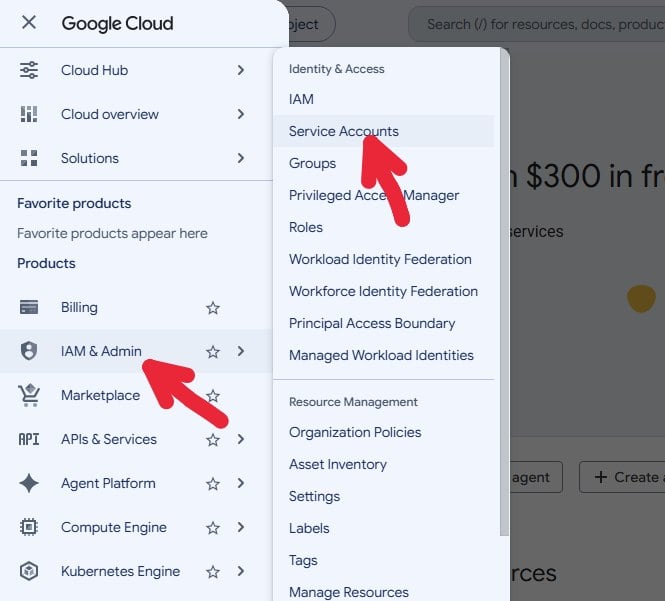Open Workforce Identity Federation
The height and width of the screenshot is (601, 665).
pos(383,291)
